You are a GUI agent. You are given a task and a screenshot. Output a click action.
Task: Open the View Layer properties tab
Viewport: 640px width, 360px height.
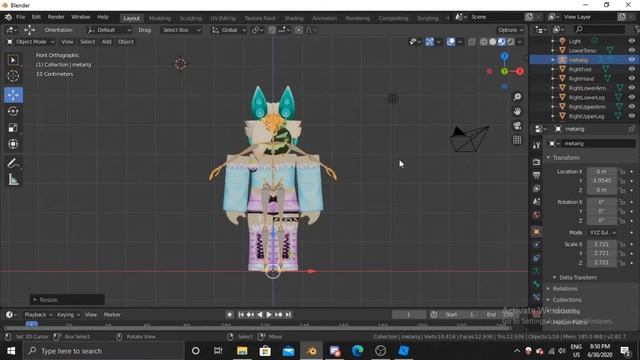[x=536, y=188]
